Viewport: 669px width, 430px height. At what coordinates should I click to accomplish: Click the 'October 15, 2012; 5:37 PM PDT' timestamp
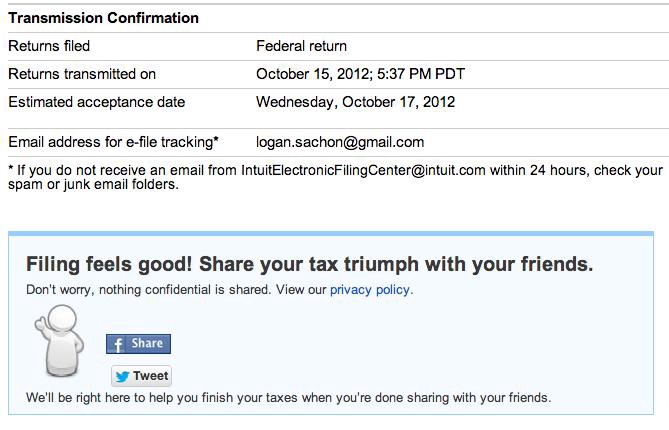360,74
